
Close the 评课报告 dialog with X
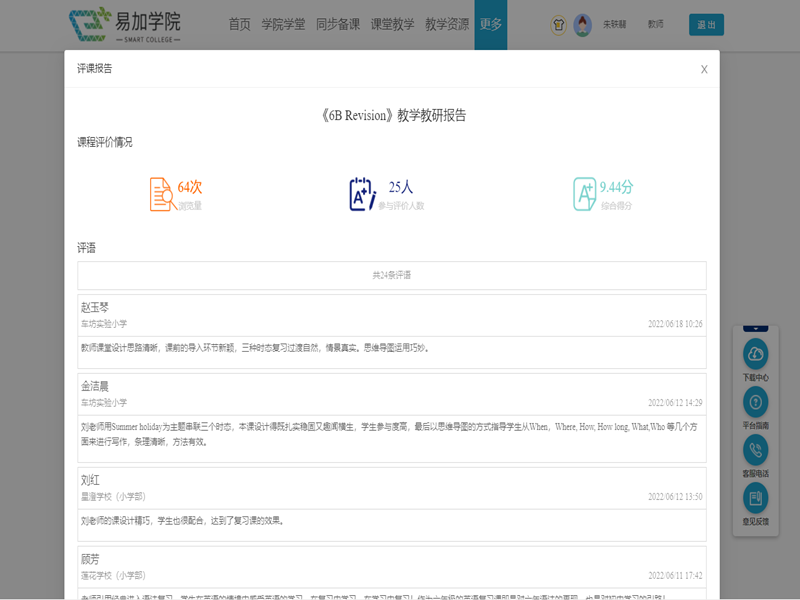click(704, 69)
